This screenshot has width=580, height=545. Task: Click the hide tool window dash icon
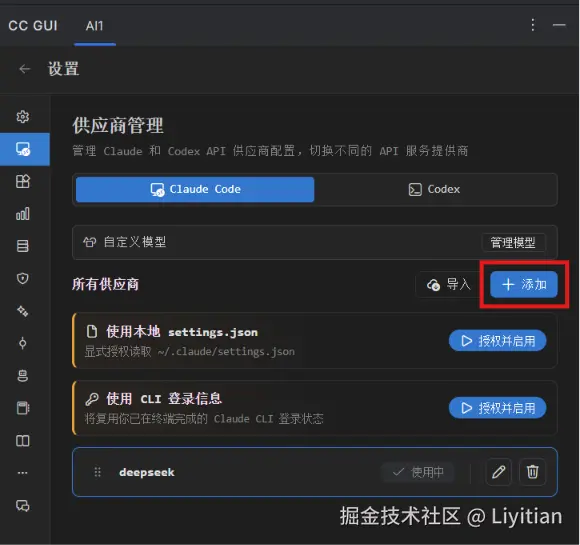tap(559, 25)
